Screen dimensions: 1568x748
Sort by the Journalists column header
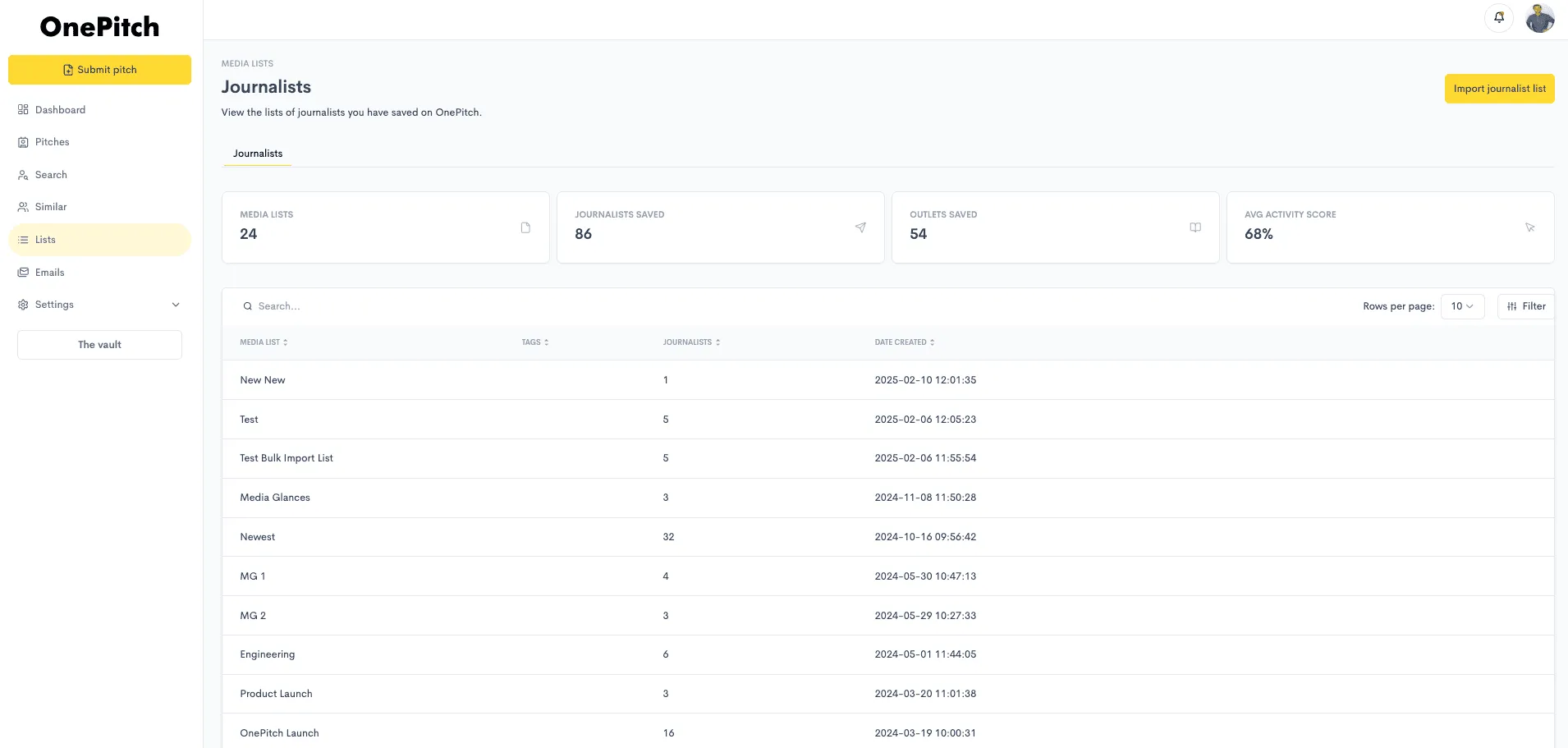pos(691,342)
